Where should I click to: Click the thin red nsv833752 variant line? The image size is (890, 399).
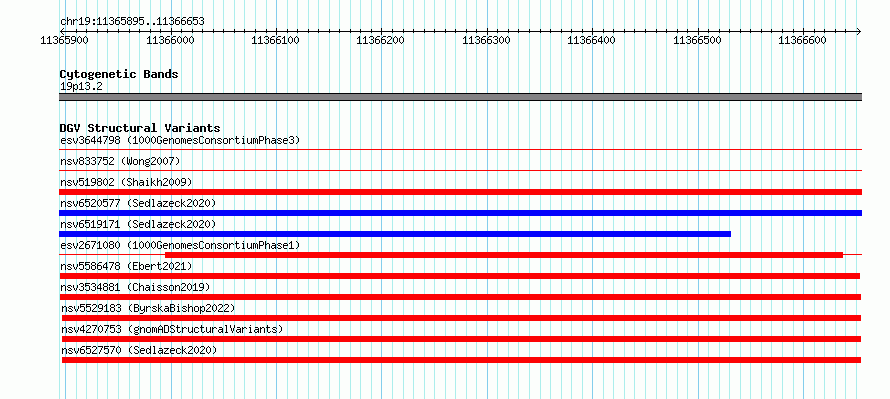(460, 170)
